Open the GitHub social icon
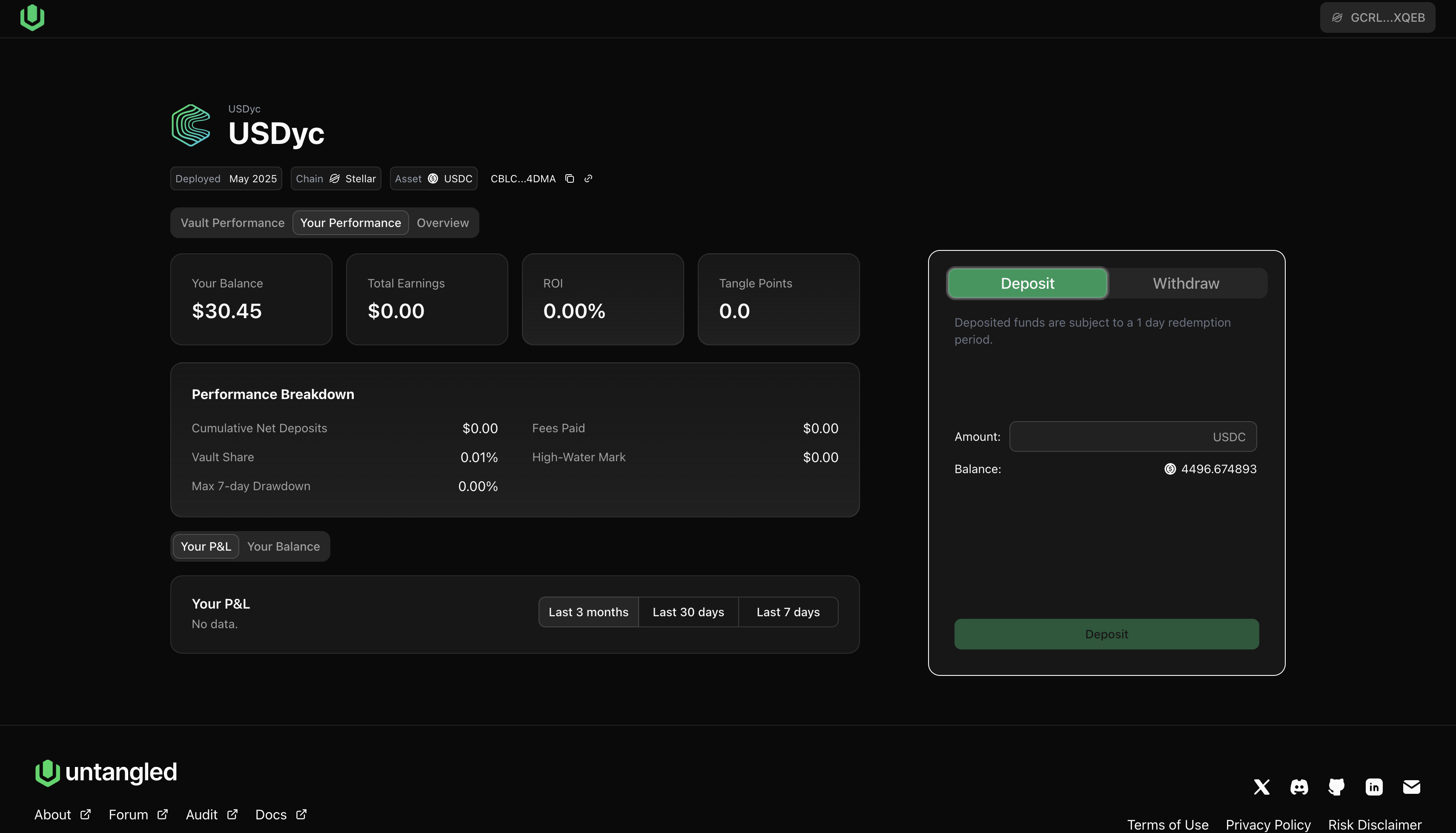Image resolution: width=1456 pixels, height=833 pixels. pos(1336,787)
